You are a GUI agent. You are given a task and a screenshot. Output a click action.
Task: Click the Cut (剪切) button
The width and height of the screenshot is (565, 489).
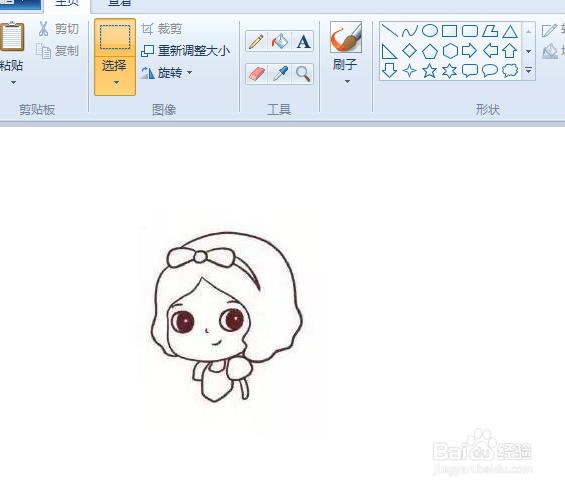click(59, 29)
